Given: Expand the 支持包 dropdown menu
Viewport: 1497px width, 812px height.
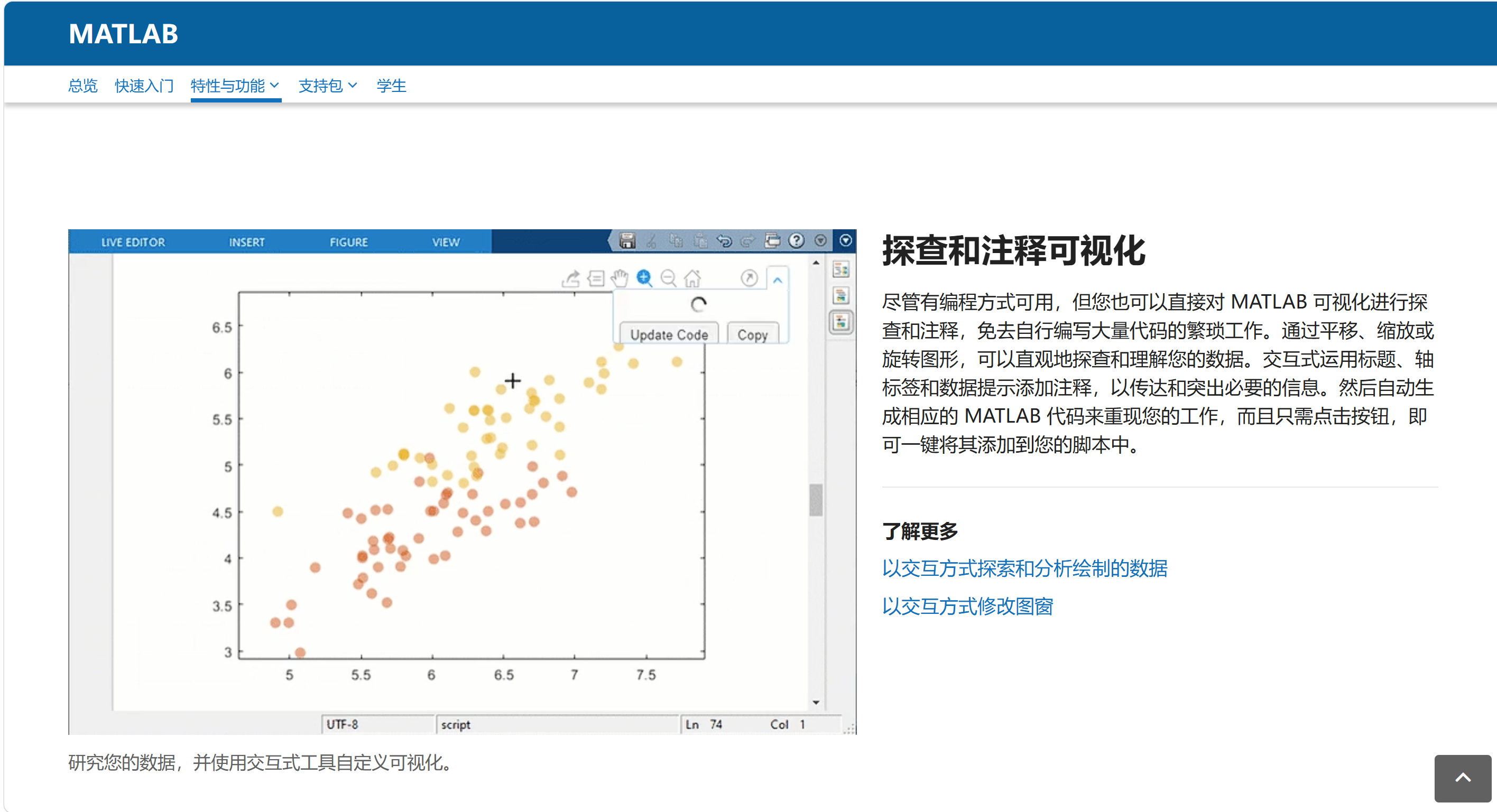Looking at the screenshot, I should pyautogui.click(x=327, y=86).
